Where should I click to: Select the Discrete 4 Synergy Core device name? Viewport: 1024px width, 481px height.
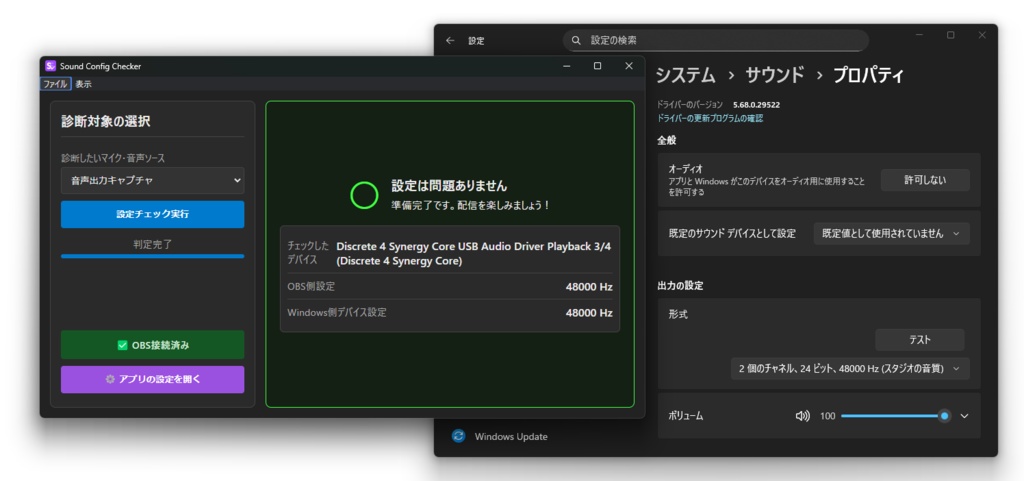tap(473, 254)
